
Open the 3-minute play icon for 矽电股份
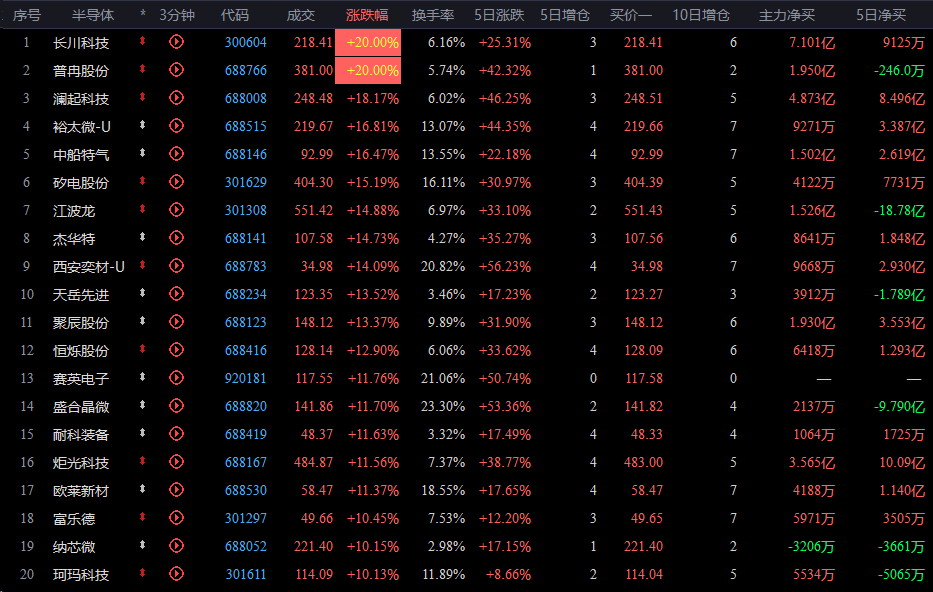click(x=176, y=181)
